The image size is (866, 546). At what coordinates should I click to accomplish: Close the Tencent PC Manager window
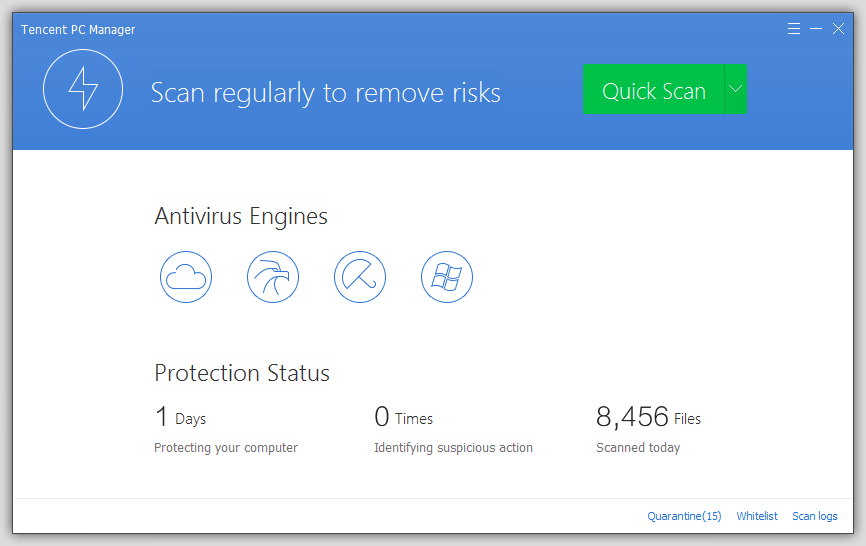pyautogui.click(x=838, y=29)
